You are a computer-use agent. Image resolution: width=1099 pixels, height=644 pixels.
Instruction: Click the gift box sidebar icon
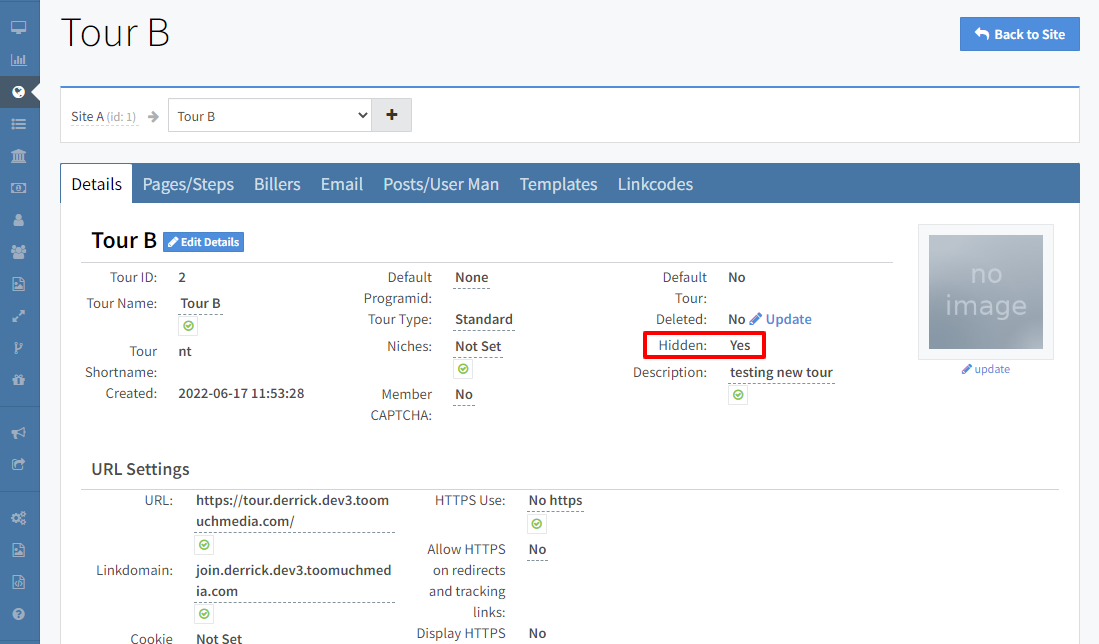coord(18,380)
